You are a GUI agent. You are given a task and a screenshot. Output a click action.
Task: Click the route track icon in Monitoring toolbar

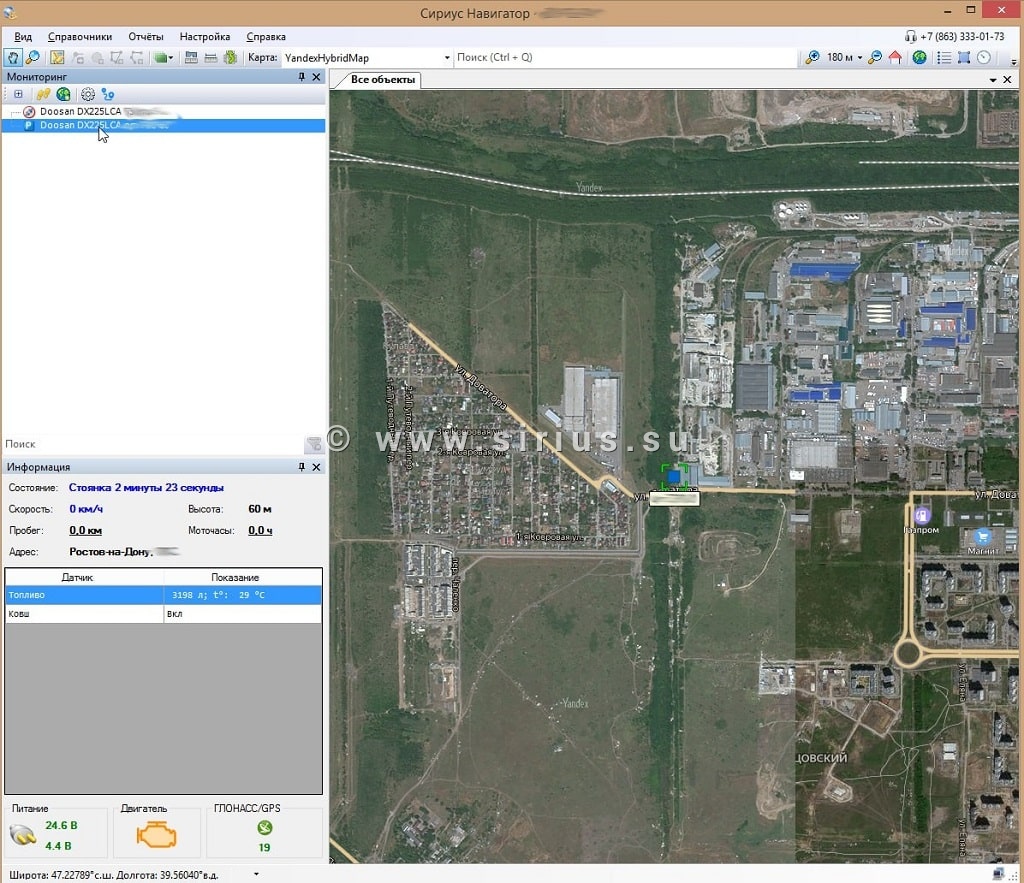pyautogui.click(x=108, y=94)
